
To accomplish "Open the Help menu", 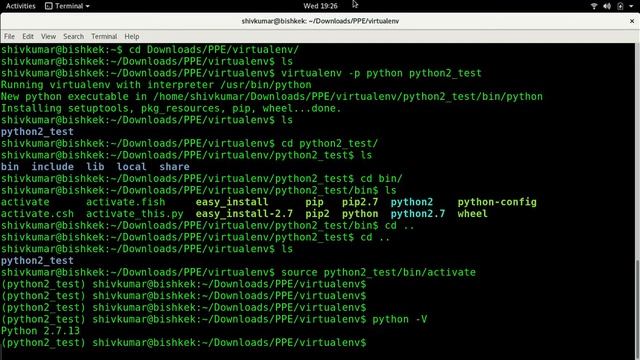I will [x=132, y=36].
